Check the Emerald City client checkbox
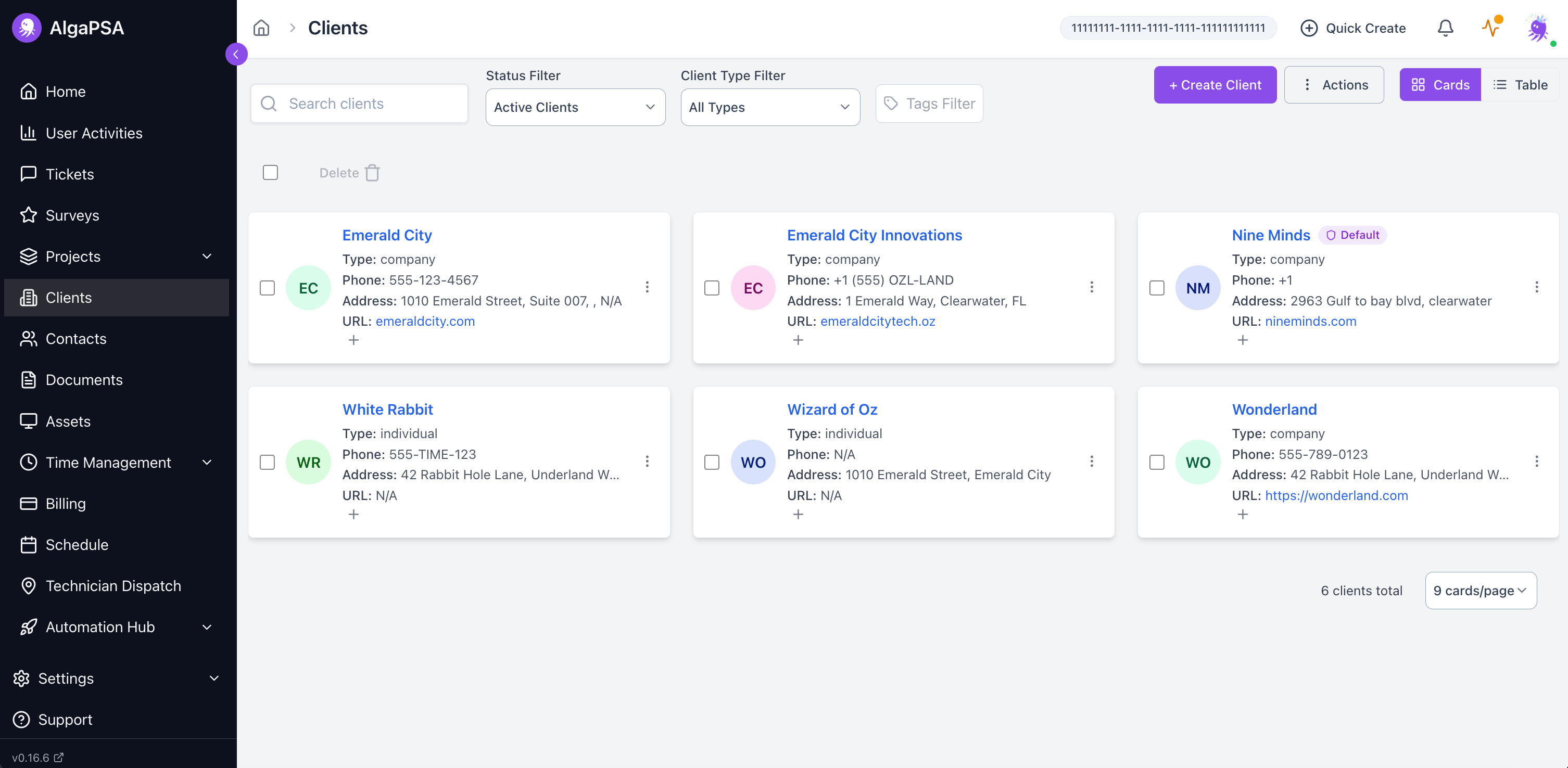The width and height of the screenshot is (1568, 768). tap(267, 287)
